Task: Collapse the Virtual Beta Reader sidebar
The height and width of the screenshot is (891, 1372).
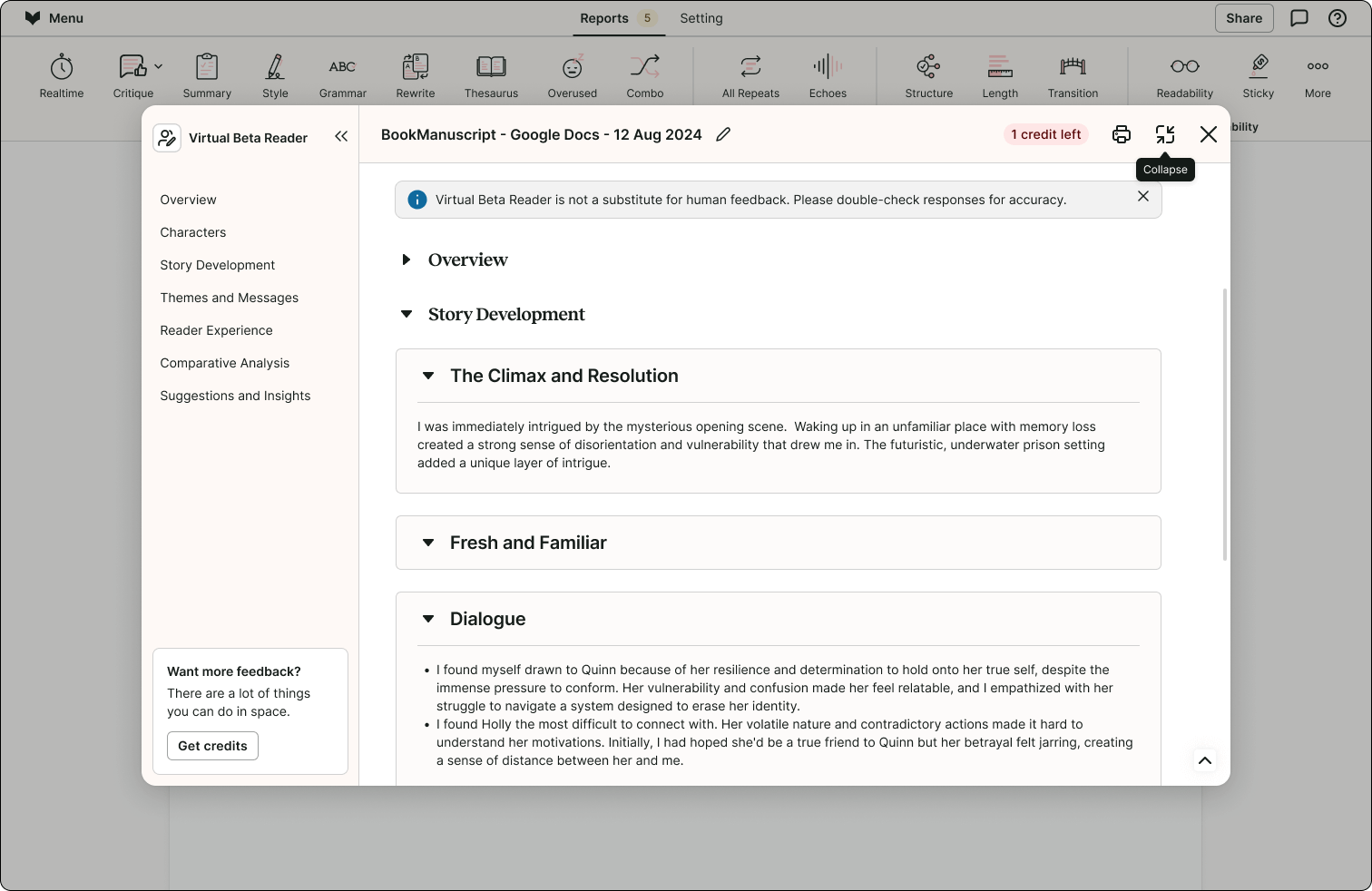Action: pyautogui.click(x=341, y=136)
